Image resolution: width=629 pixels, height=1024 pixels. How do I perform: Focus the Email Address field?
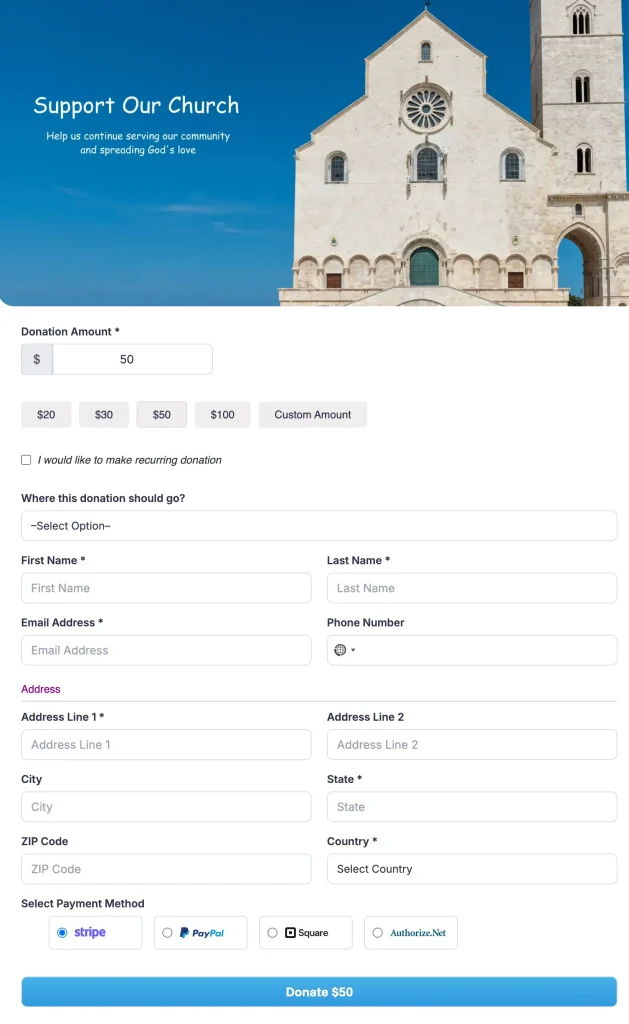166,650
